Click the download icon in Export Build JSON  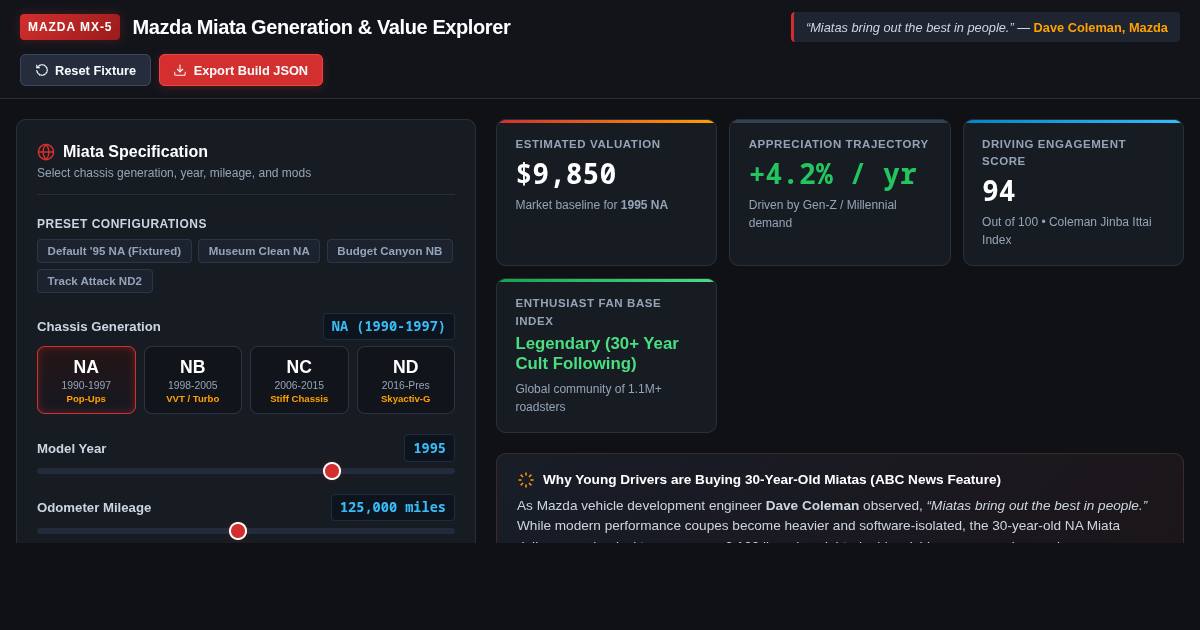[x=180, y=70]
